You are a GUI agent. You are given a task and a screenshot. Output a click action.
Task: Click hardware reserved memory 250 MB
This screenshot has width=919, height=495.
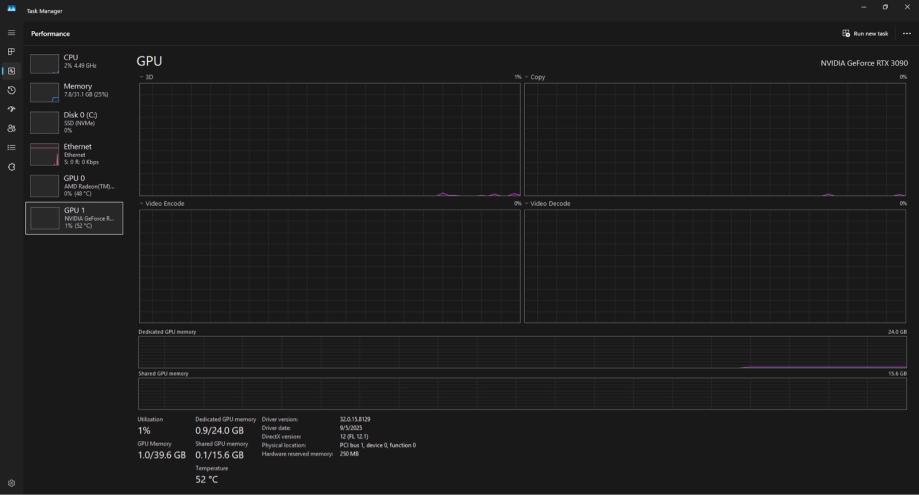pos(349,454)
